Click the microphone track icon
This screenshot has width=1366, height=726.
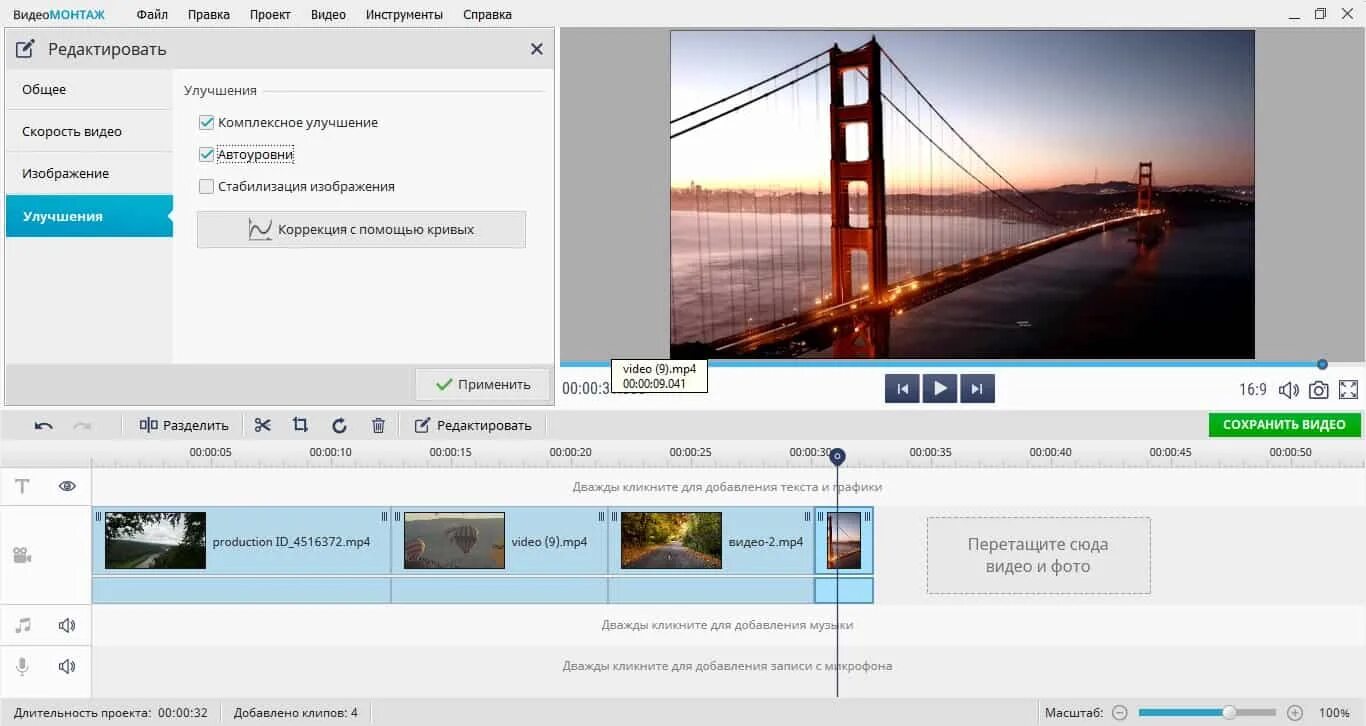coord(22,666)
